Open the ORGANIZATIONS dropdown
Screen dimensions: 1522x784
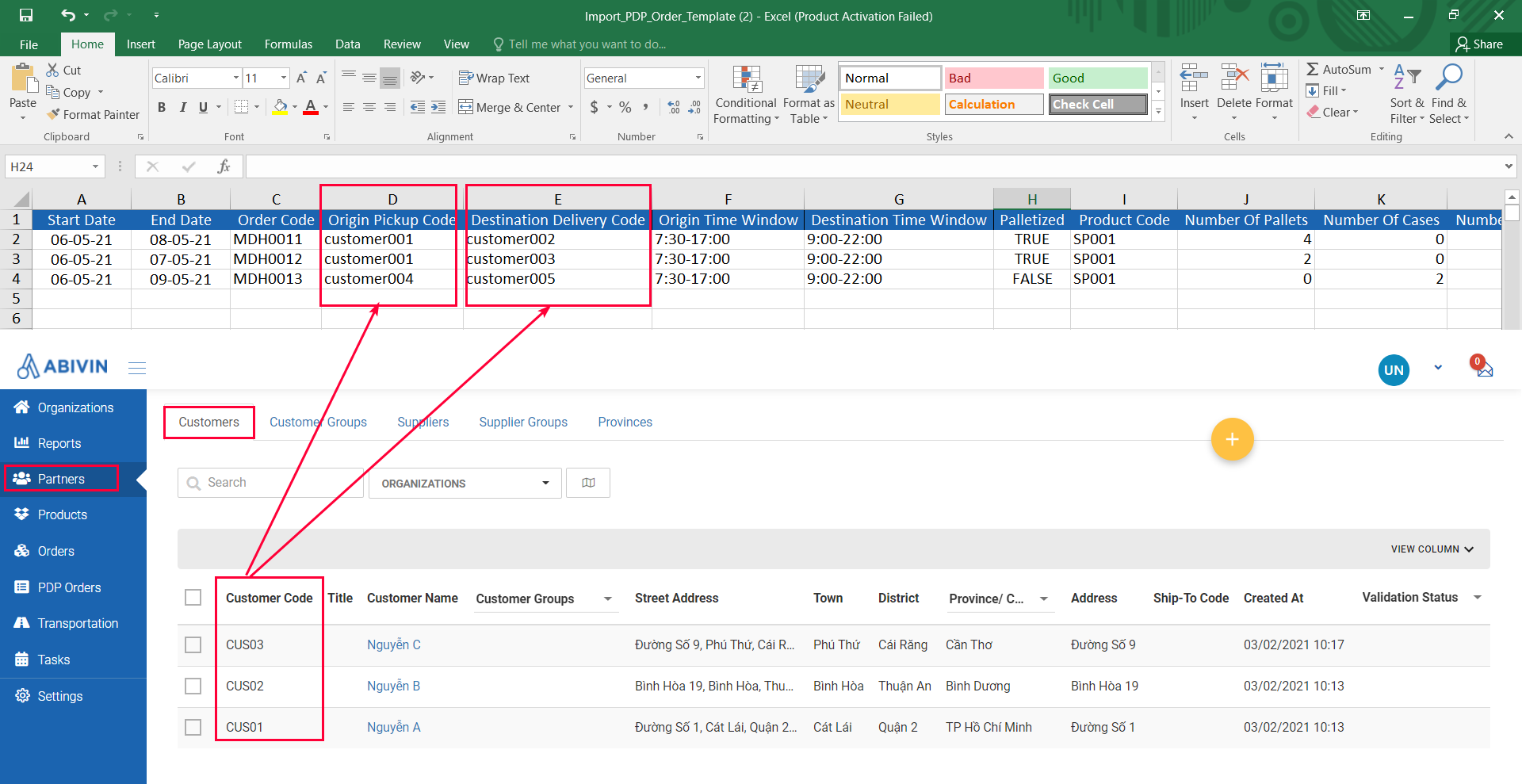(x=465, y=483)
